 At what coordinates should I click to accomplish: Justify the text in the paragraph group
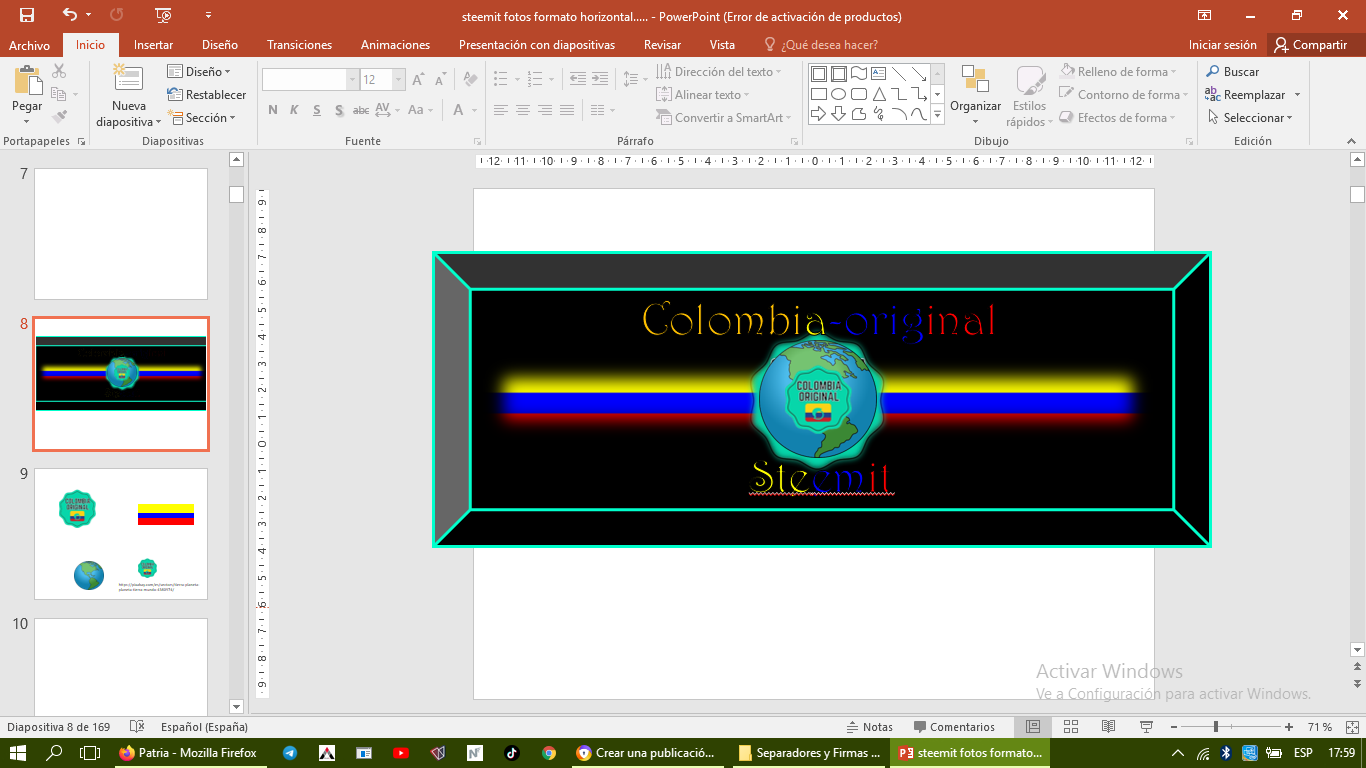coord(567,110)
